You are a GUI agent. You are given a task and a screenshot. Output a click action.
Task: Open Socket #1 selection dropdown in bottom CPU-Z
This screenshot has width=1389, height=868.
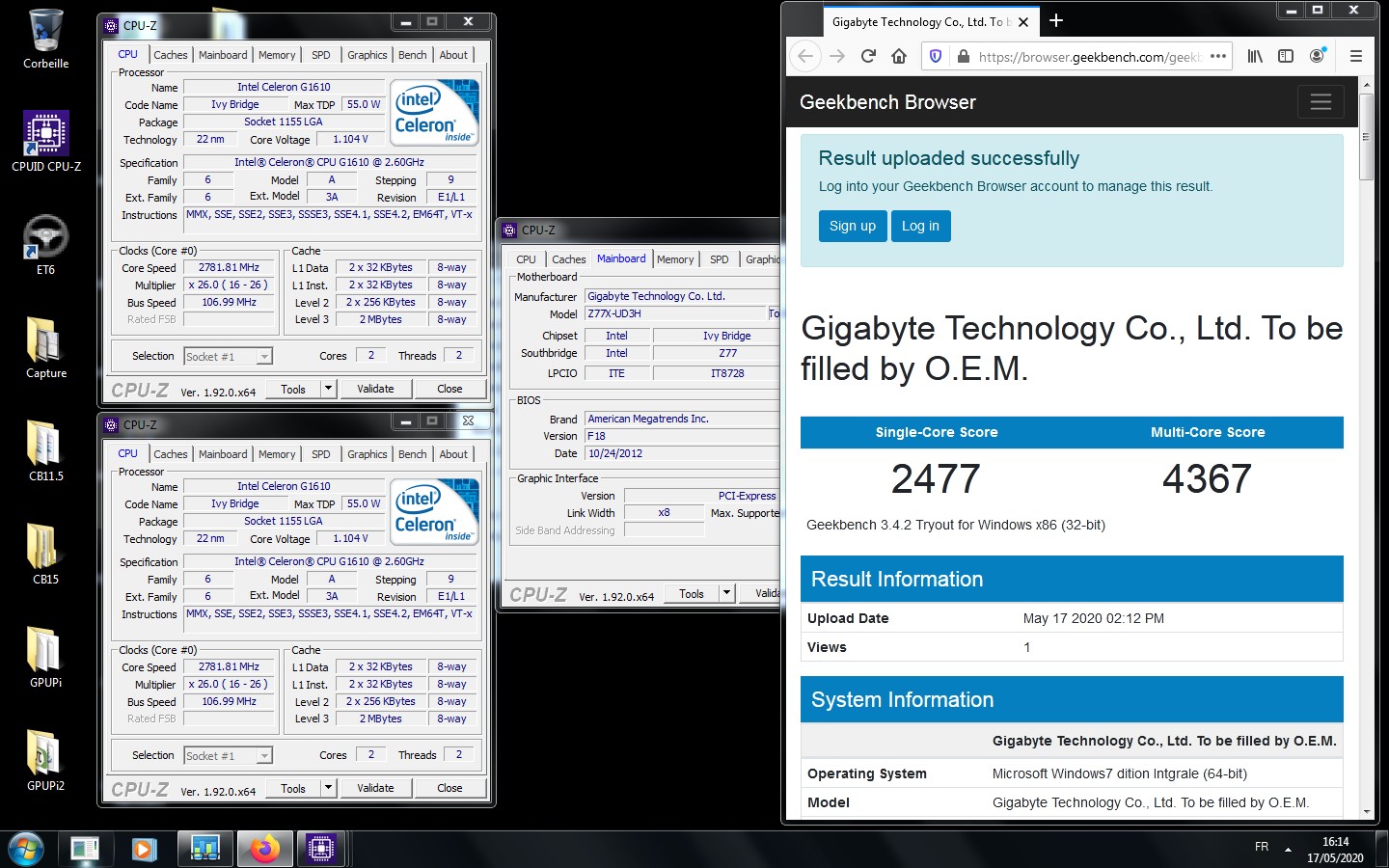pyautogui.click(x=228, y=756)
